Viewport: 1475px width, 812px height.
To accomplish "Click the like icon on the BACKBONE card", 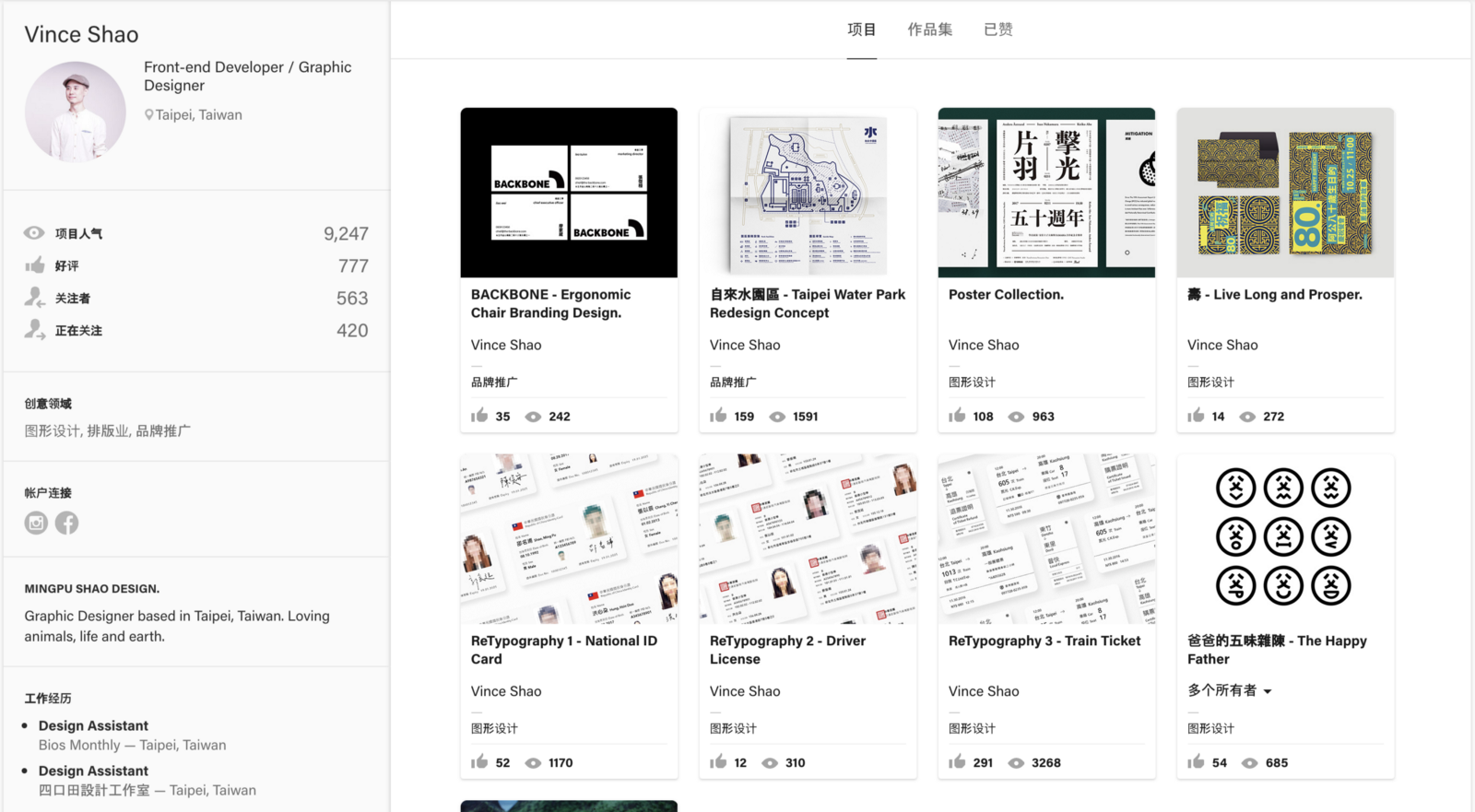I will click(479, 416).
